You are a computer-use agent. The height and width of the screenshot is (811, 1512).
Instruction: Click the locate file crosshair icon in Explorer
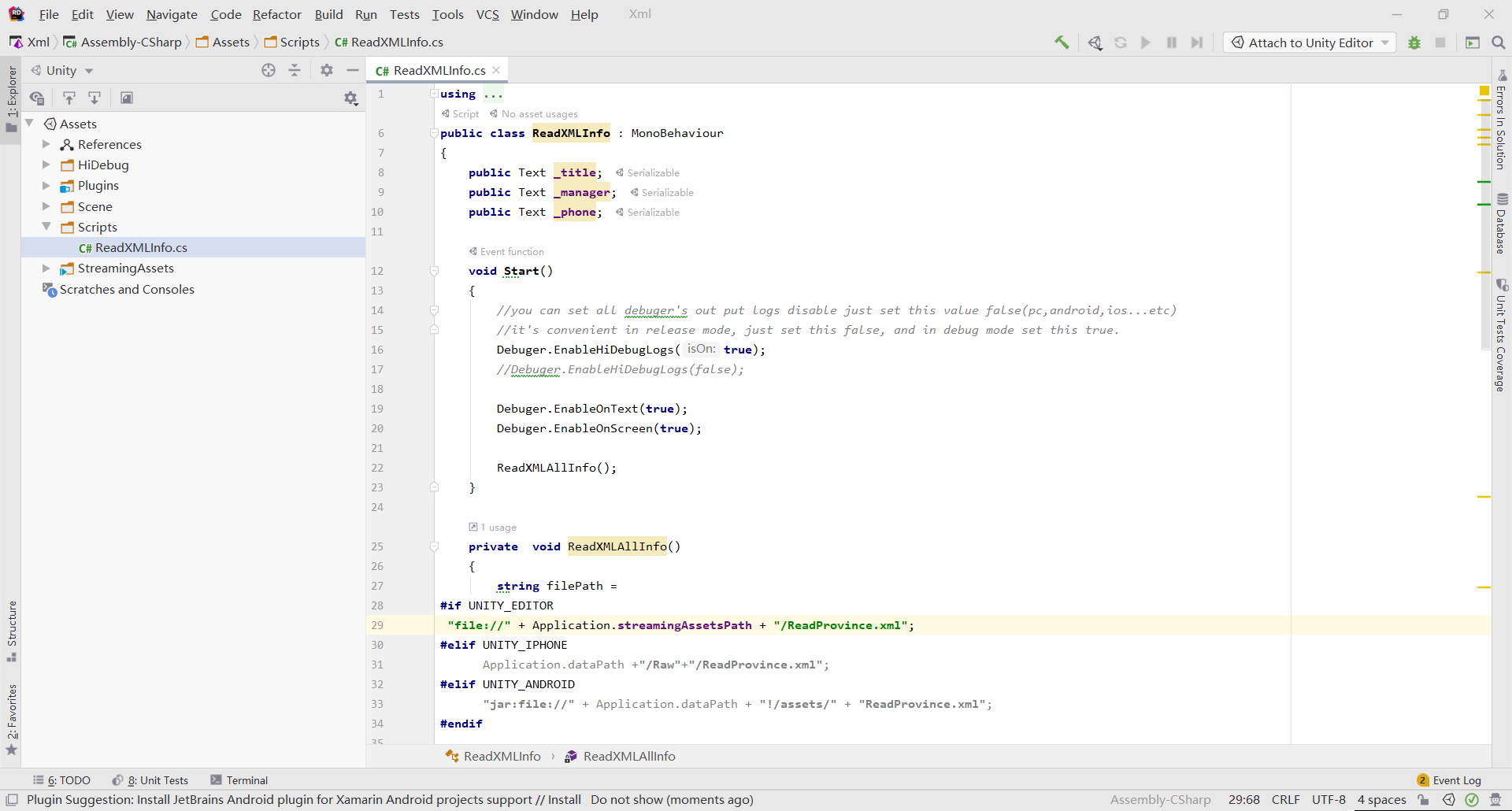[x=269, y=70]
